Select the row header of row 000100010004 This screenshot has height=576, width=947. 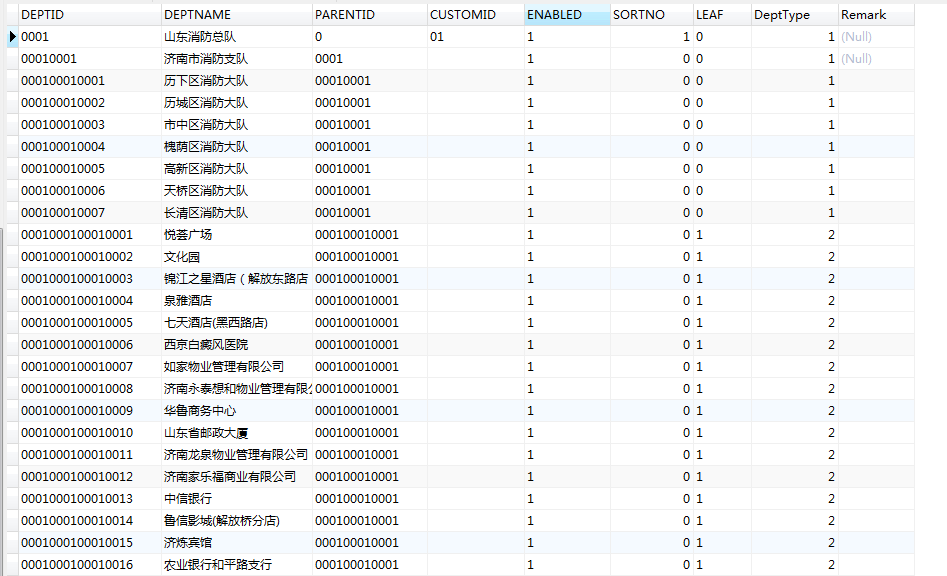coord(12,147)
